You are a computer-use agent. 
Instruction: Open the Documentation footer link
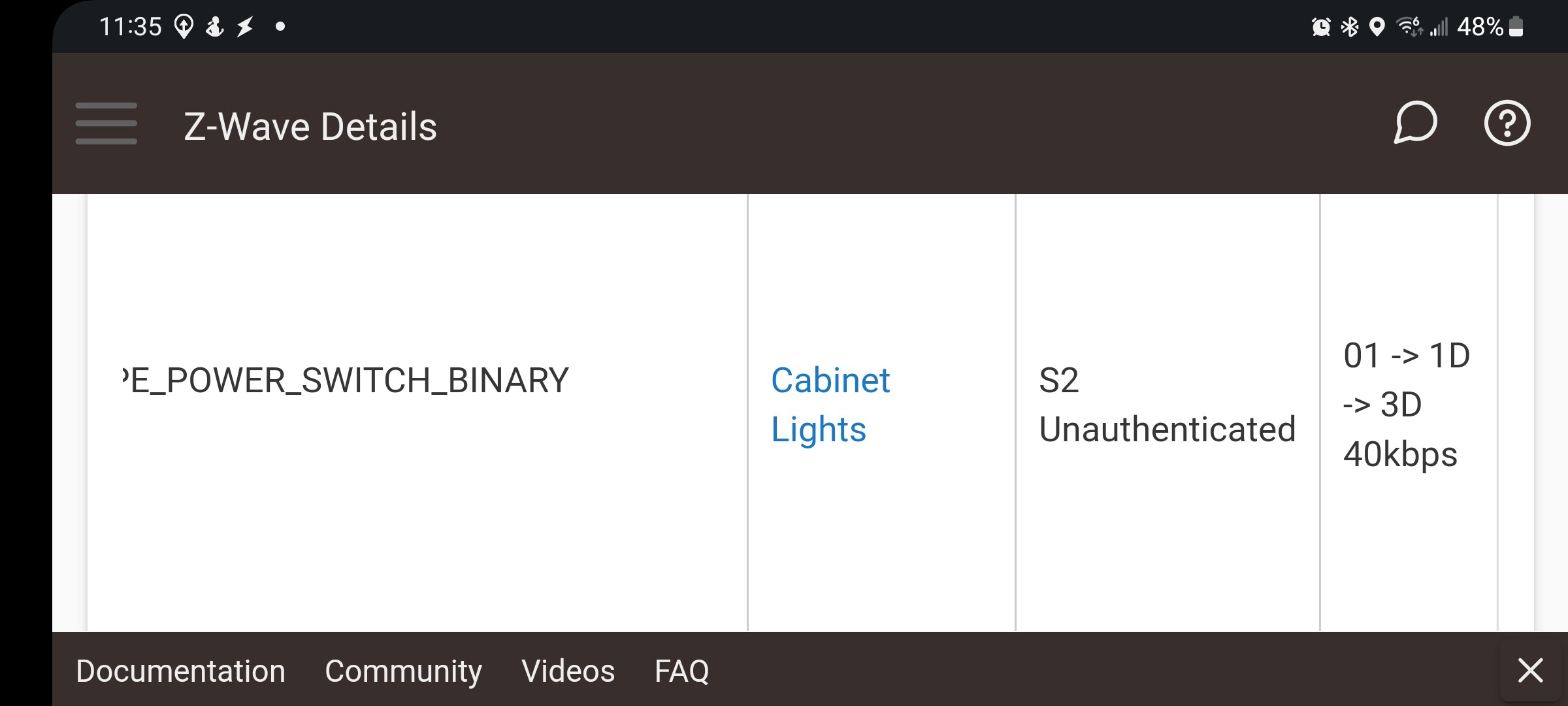click(x=181, y=671)
